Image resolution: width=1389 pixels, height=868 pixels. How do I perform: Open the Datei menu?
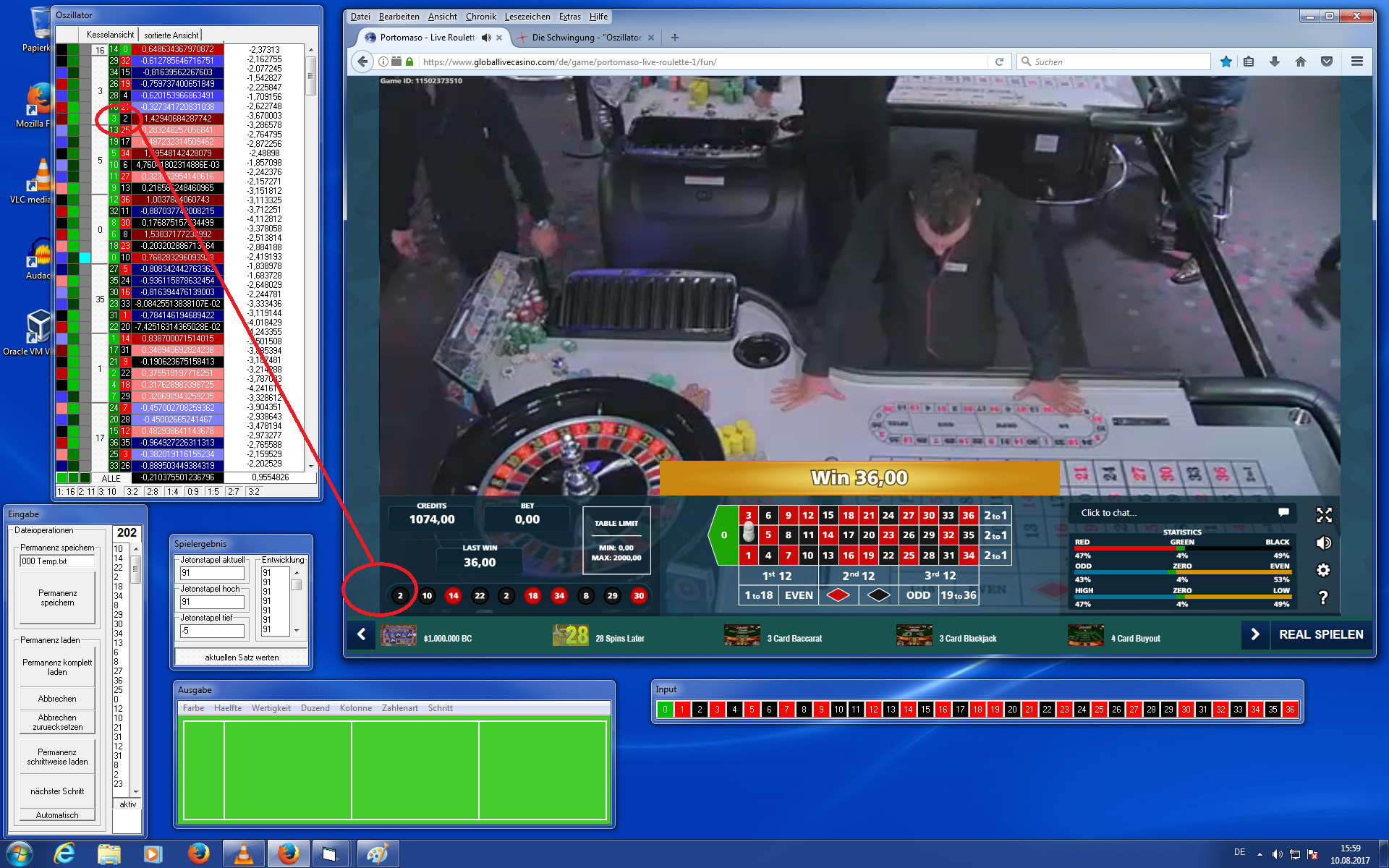(x=360, y=17)
